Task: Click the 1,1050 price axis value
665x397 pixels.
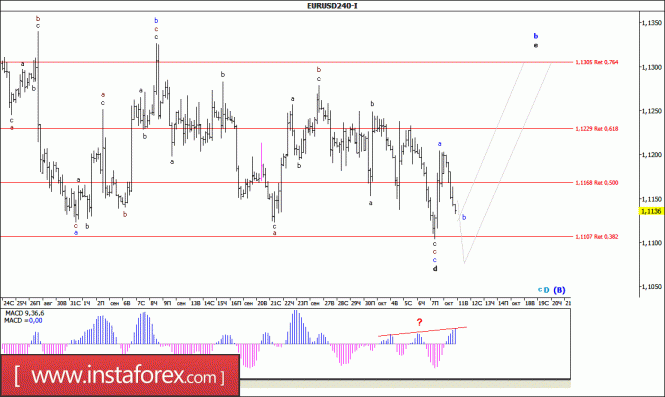Action: 652,287
